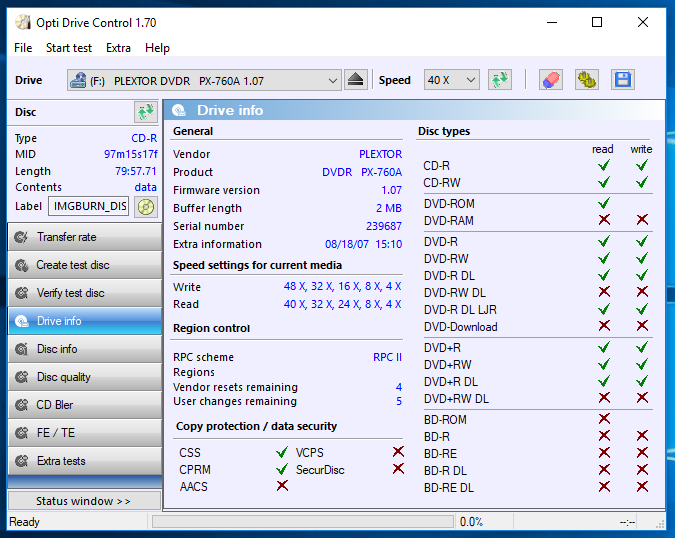
Task: Open the Start test menu
Action: [x=69, y=48]
